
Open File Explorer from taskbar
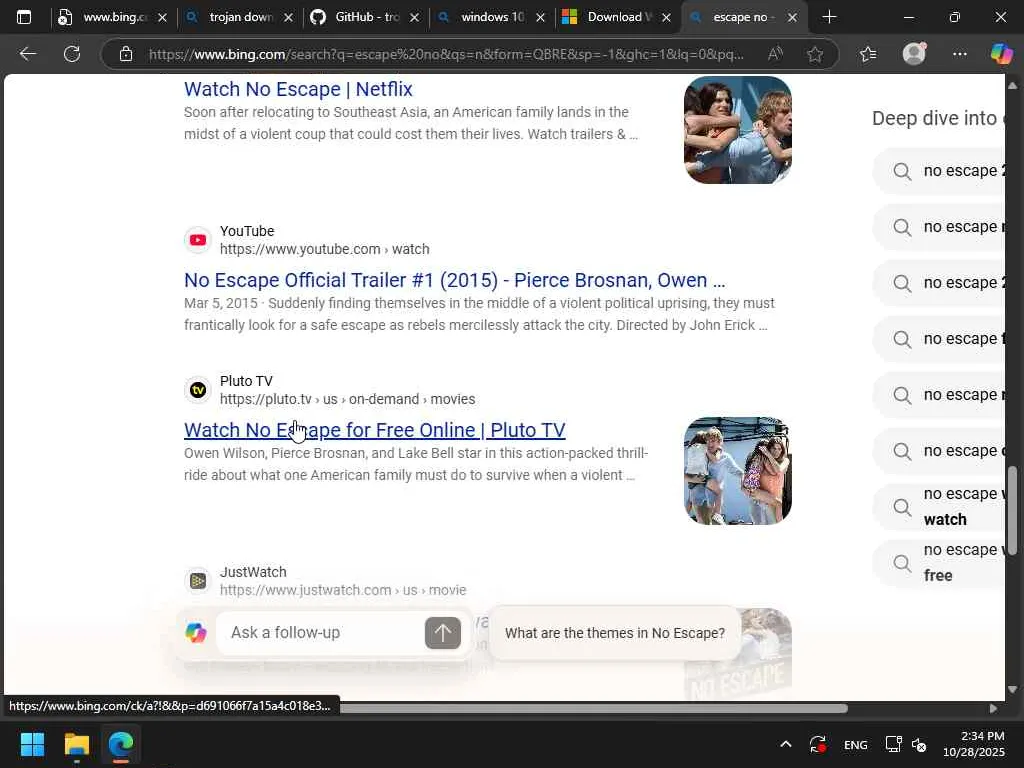[x=76, y=744]
